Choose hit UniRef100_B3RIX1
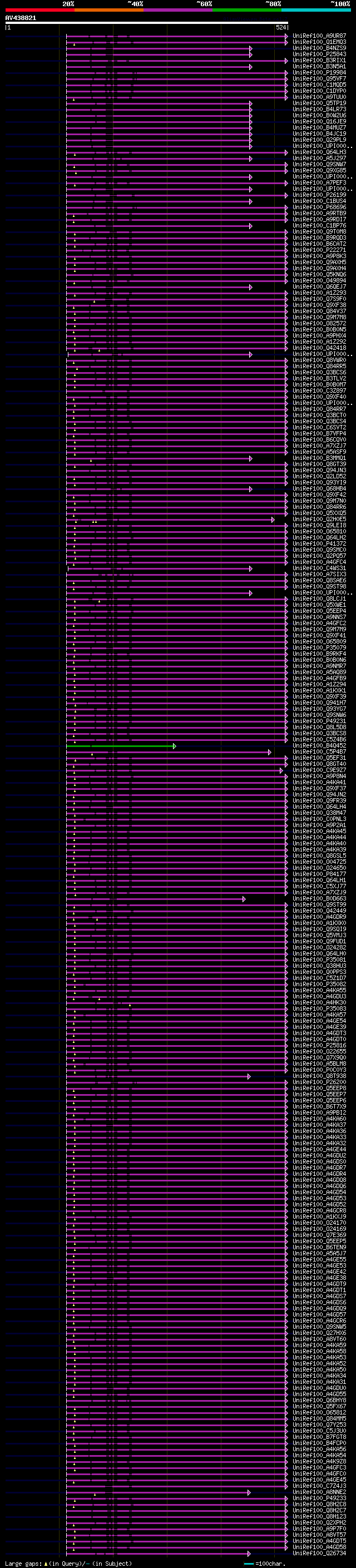 319,61
